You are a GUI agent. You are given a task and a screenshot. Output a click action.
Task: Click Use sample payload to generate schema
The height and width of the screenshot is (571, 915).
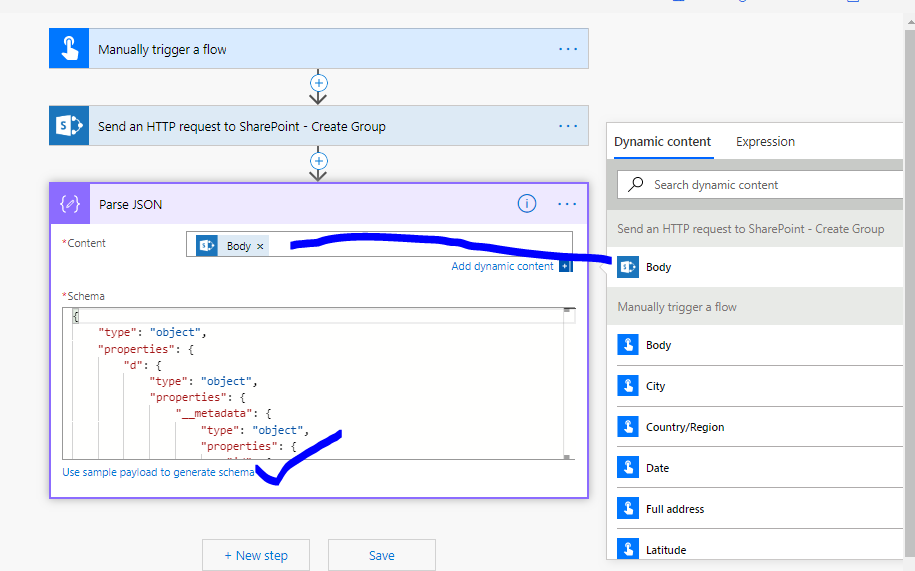tap(158, 472)
